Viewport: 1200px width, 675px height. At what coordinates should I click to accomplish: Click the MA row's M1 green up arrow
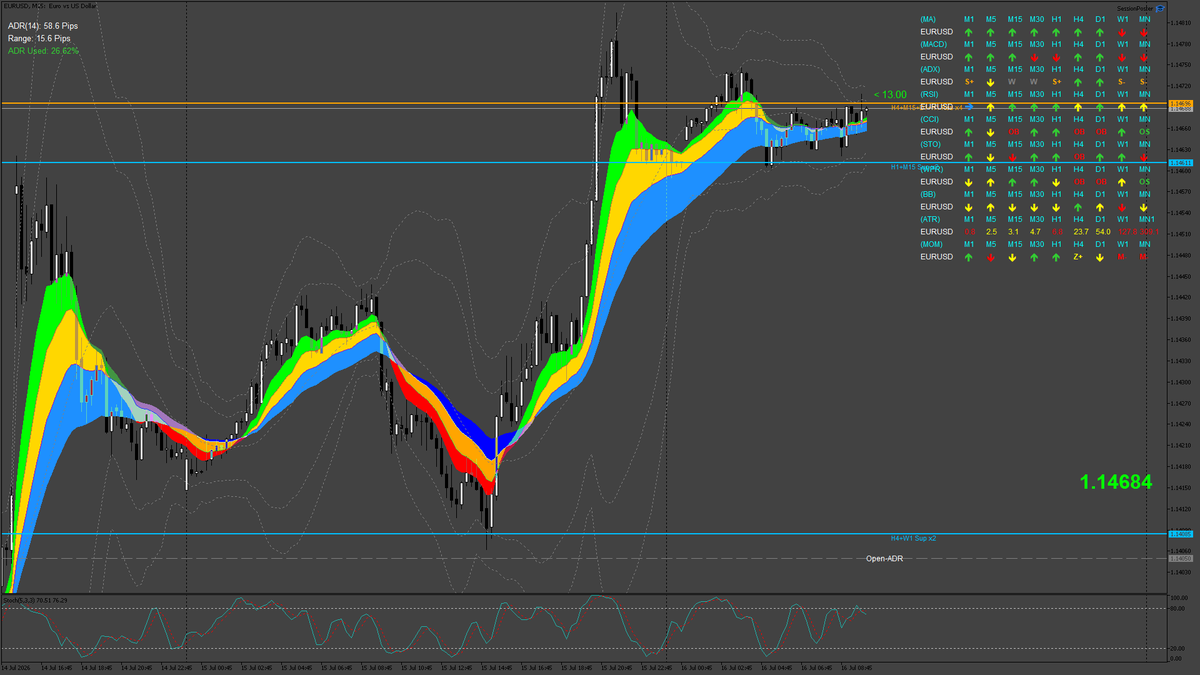click(969, 32)
